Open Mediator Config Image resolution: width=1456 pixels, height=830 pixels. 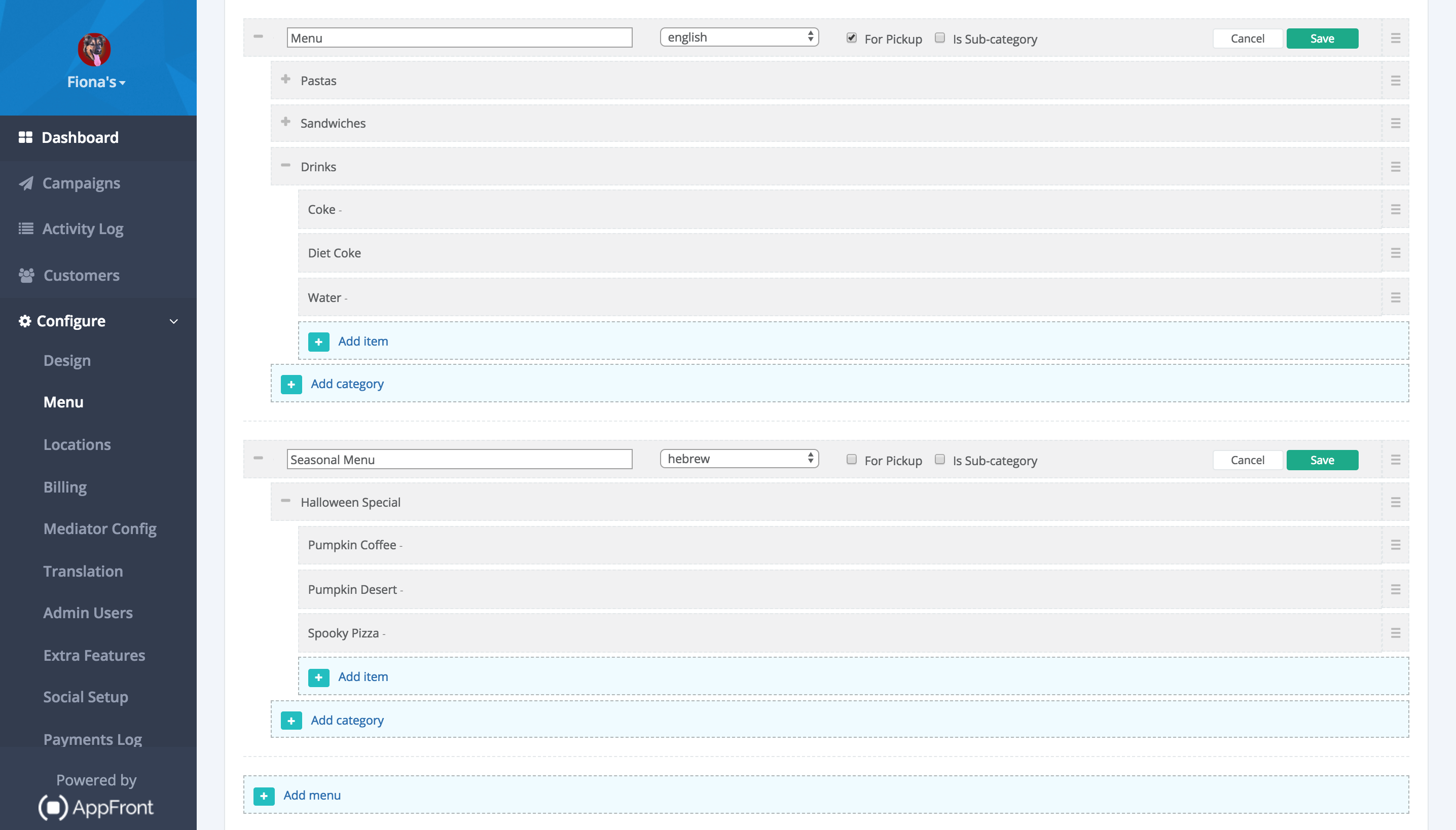pos(100,529)
